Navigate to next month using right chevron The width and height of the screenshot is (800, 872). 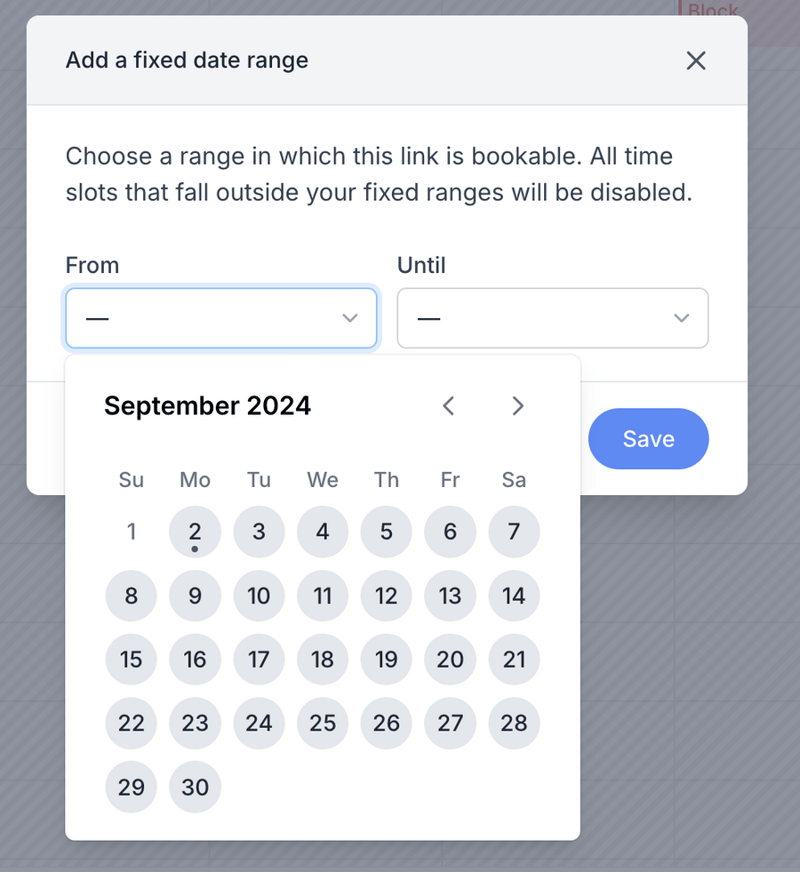click(518, 406)
